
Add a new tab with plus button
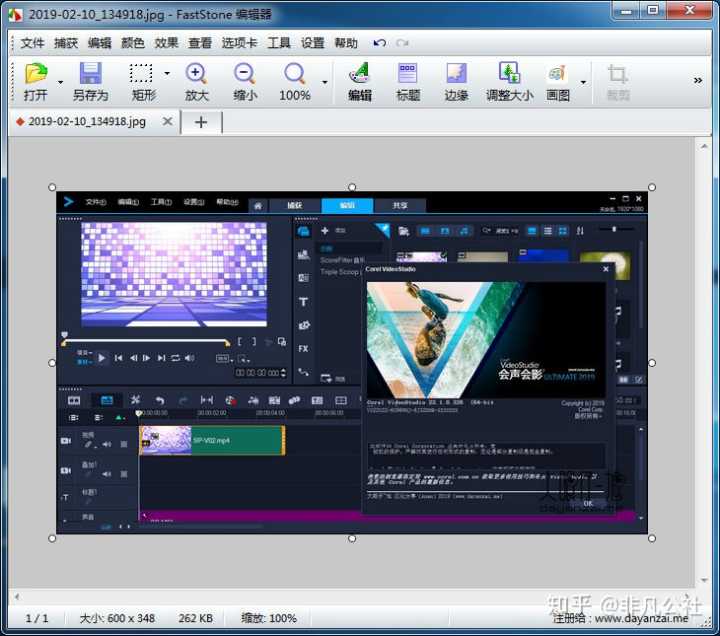point(201,122)
